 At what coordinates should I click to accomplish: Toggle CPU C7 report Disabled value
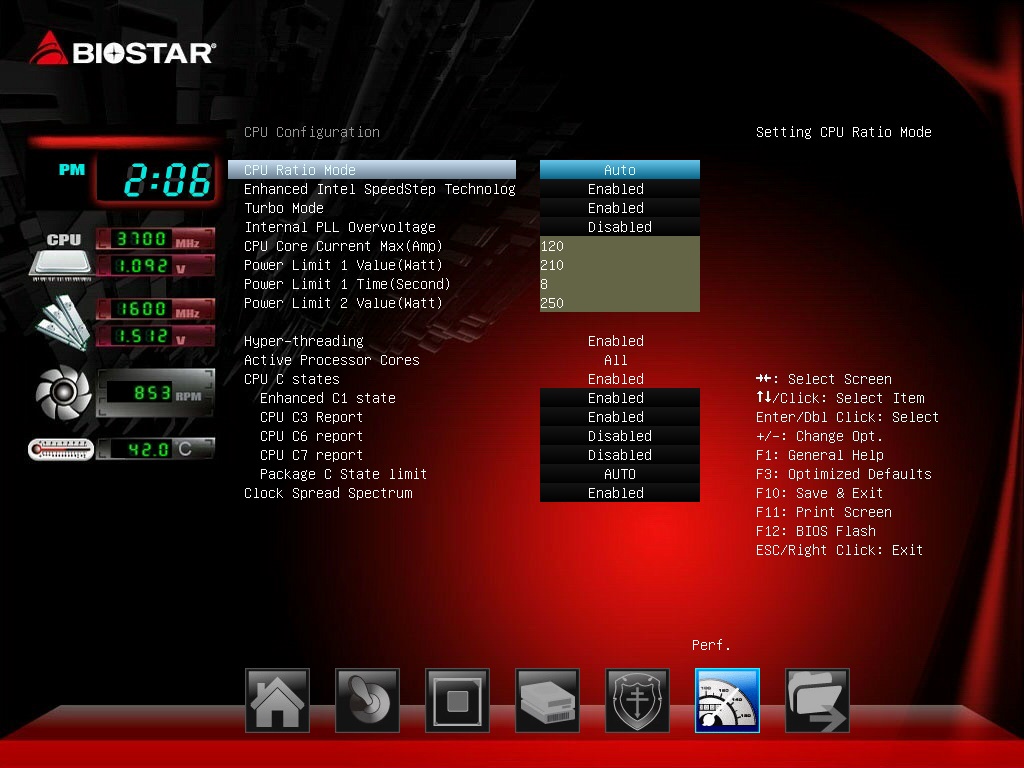(620, 455)
